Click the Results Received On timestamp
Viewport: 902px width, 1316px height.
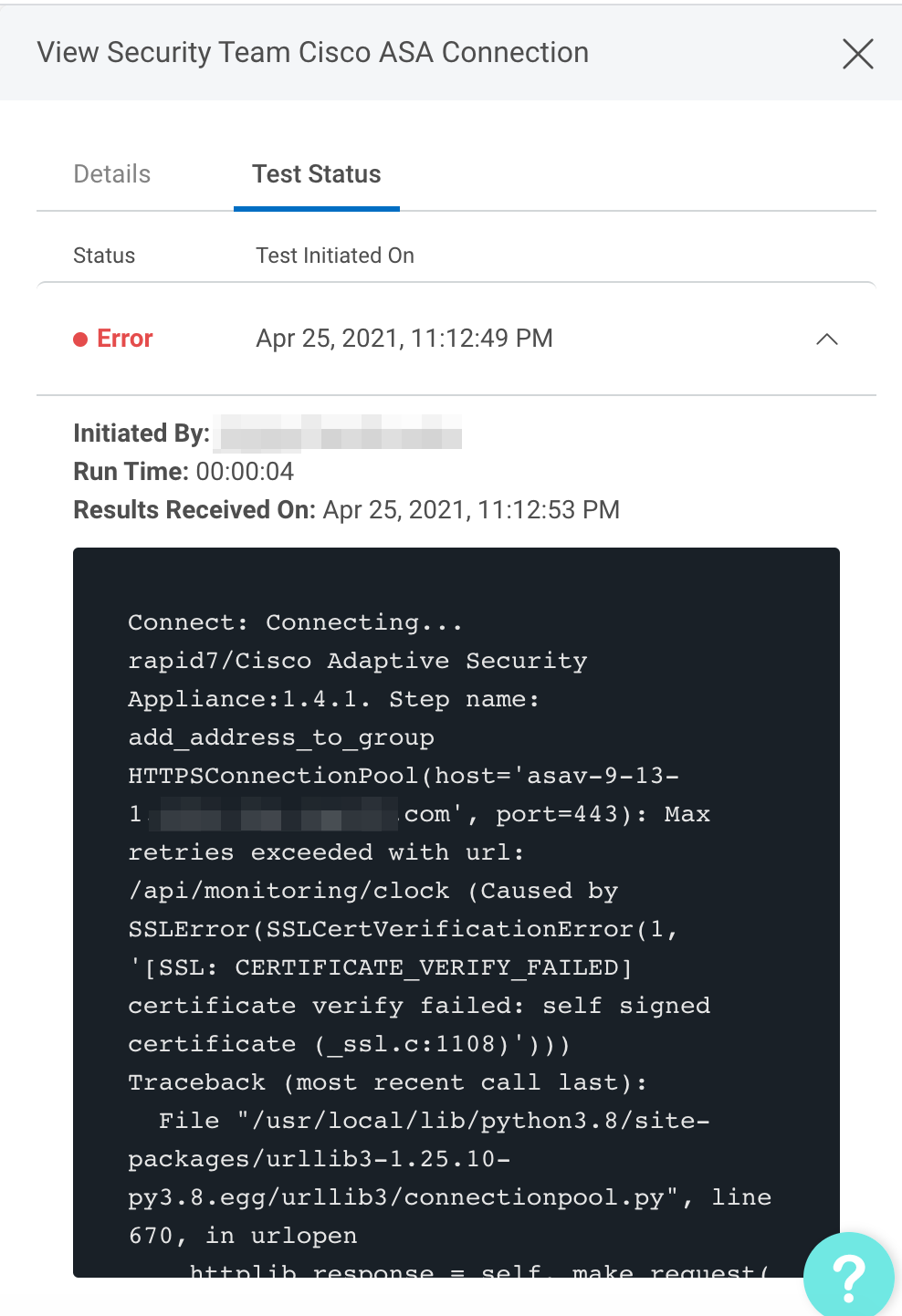tap(471, 510)
